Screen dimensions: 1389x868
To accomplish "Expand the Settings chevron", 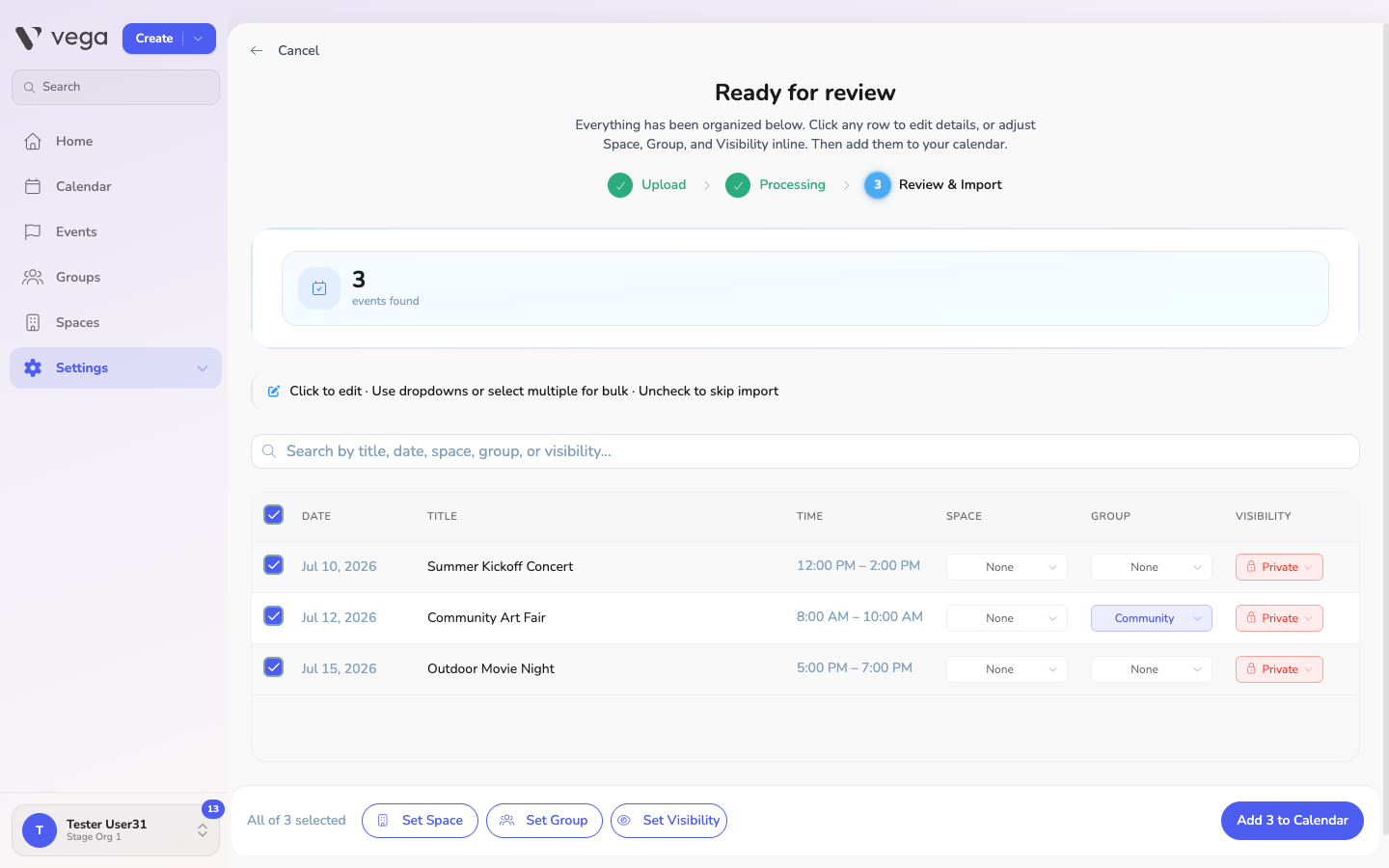I will click(x=203, y=367).
